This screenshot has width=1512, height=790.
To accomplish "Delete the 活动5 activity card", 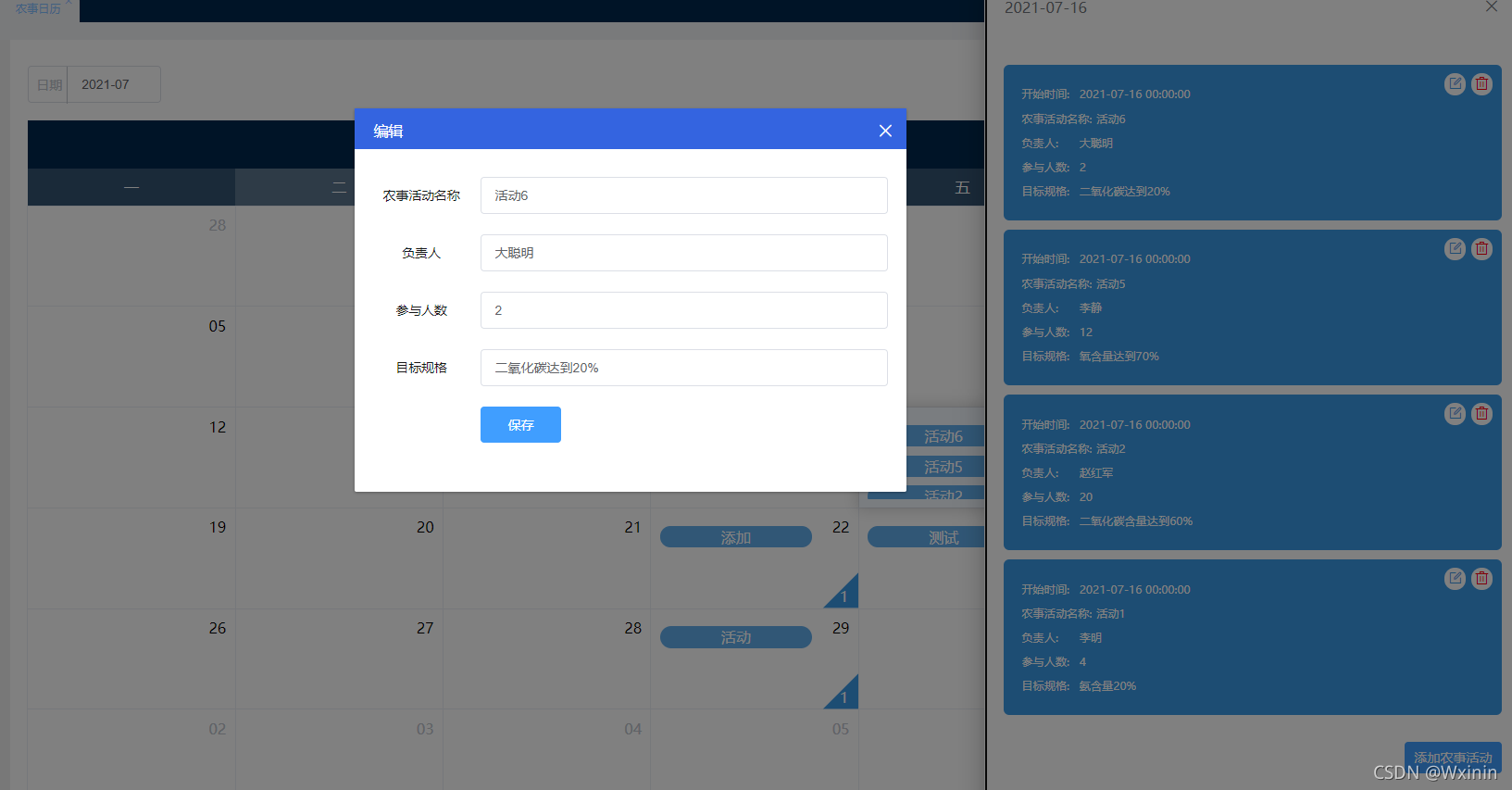I will [1481, 249].
